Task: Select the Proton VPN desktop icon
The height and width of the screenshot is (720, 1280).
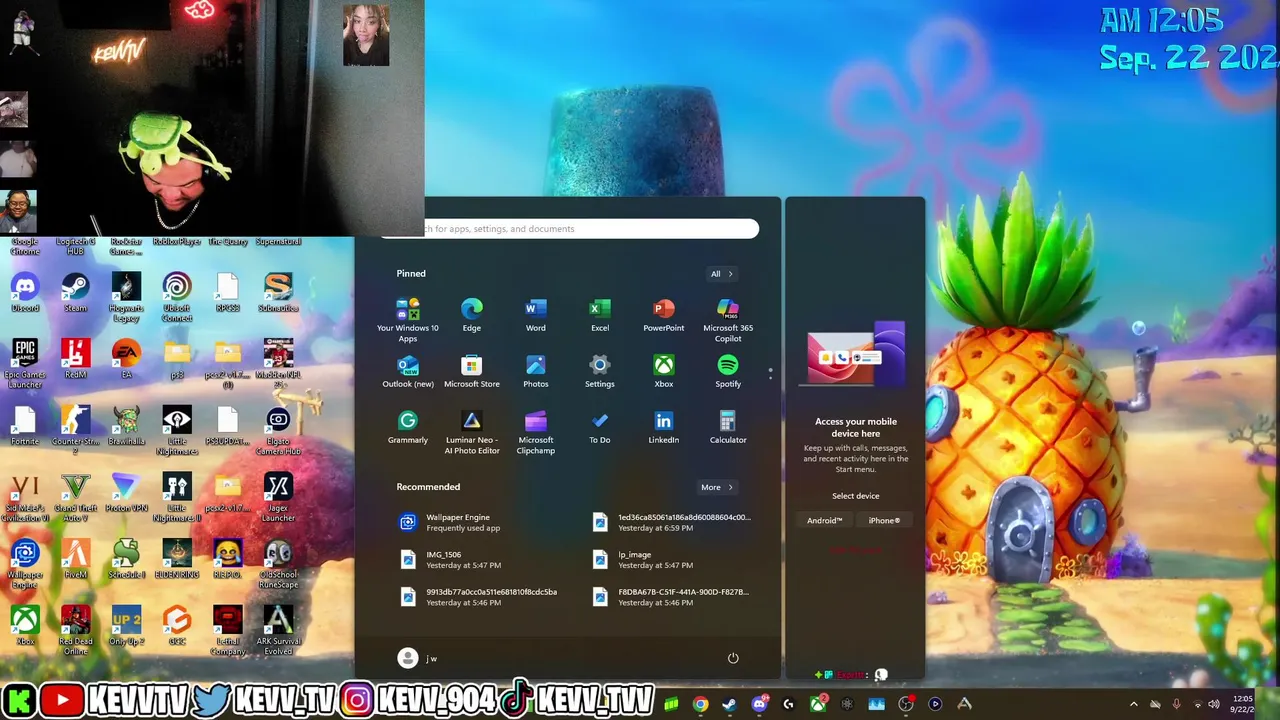Action: [x=126, y=492]
